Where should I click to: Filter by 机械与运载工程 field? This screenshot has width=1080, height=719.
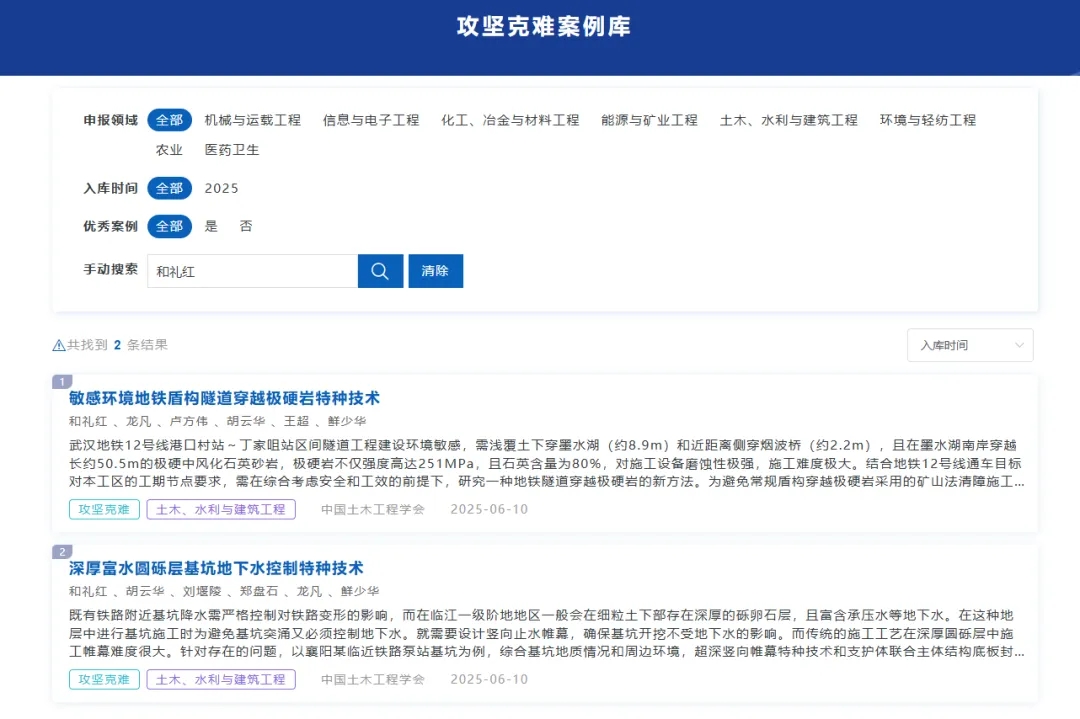253,120
